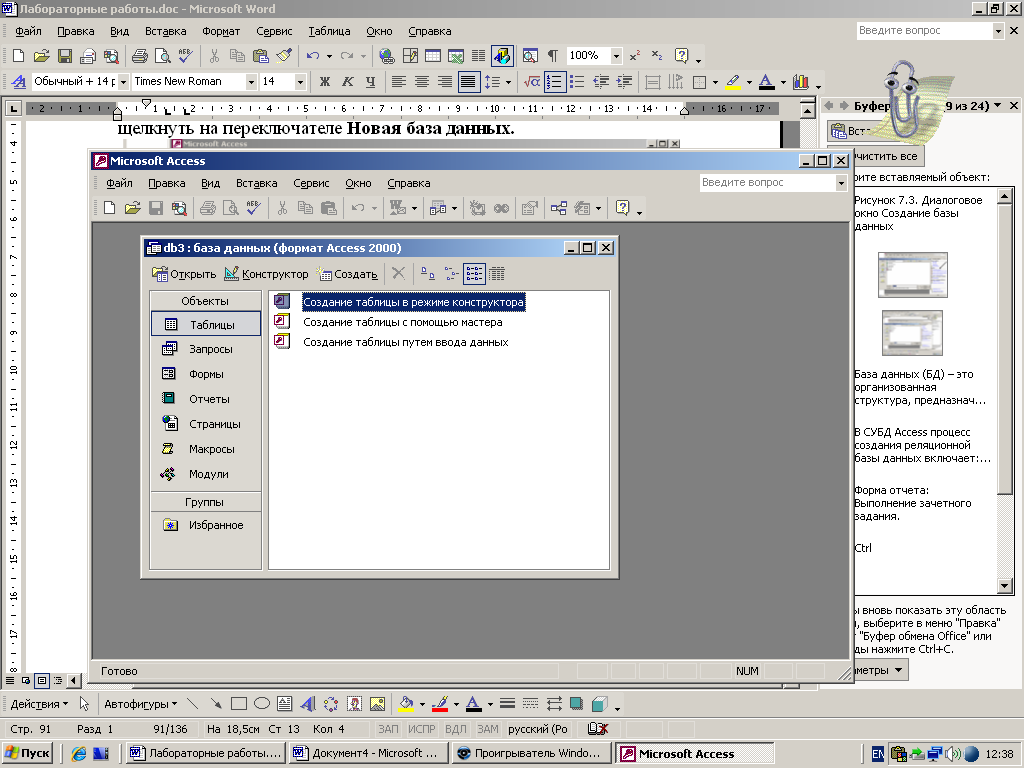Open the font name dropdown Times New Roman
Screen dimensions: 1024x768
tap(251, 82)
